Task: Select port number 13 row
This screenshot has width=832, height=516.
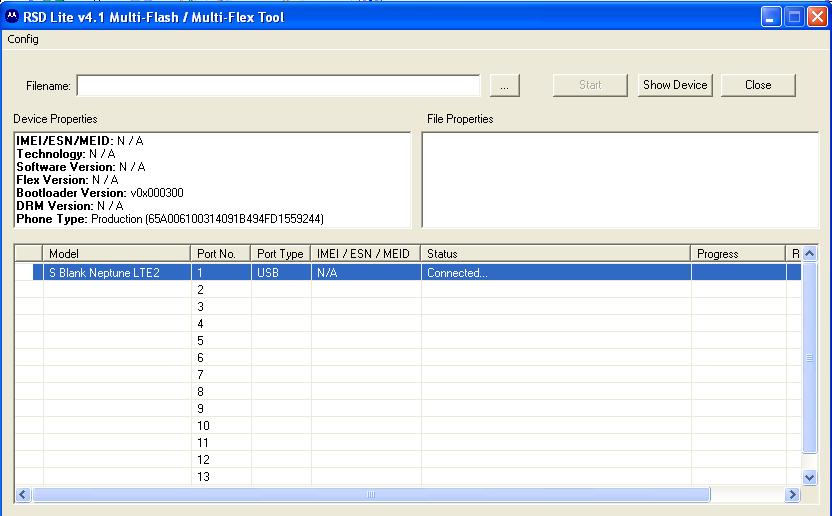Action: click(x=408, y=477)
